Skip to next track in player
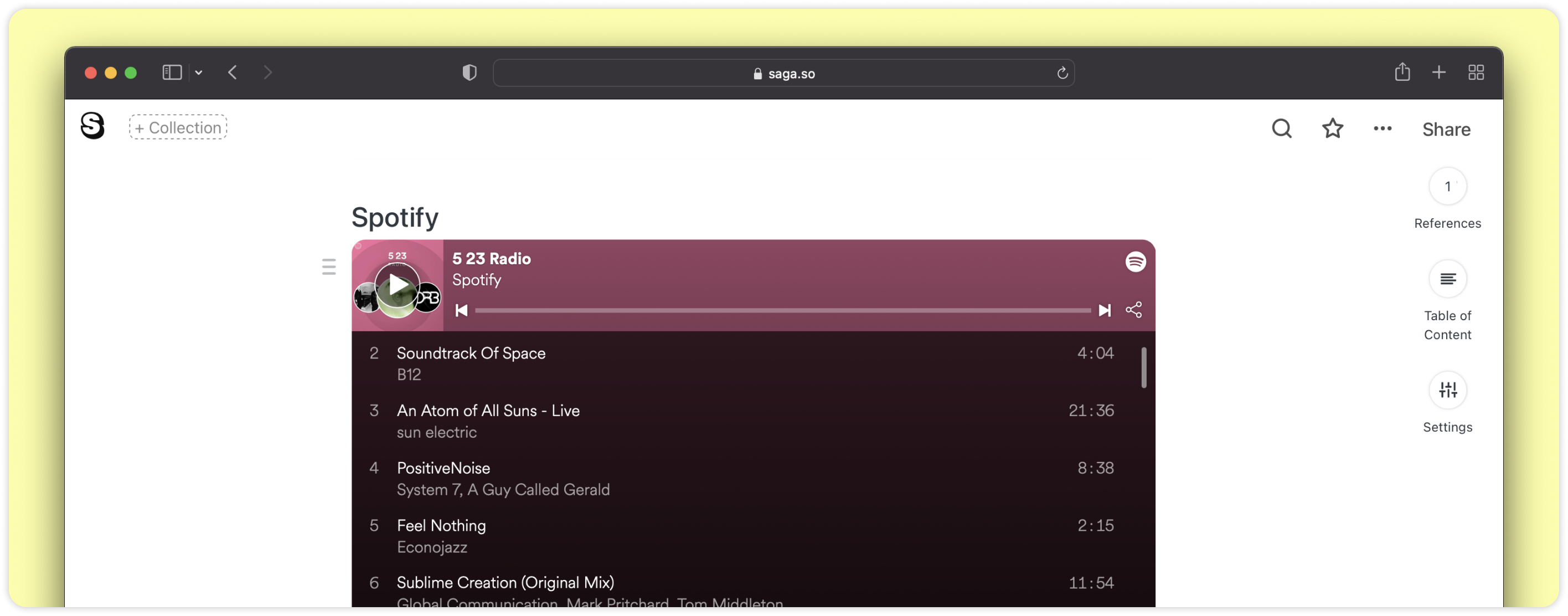Image resolution: width=1568 pixels, height=616 pixels. 1104,311
